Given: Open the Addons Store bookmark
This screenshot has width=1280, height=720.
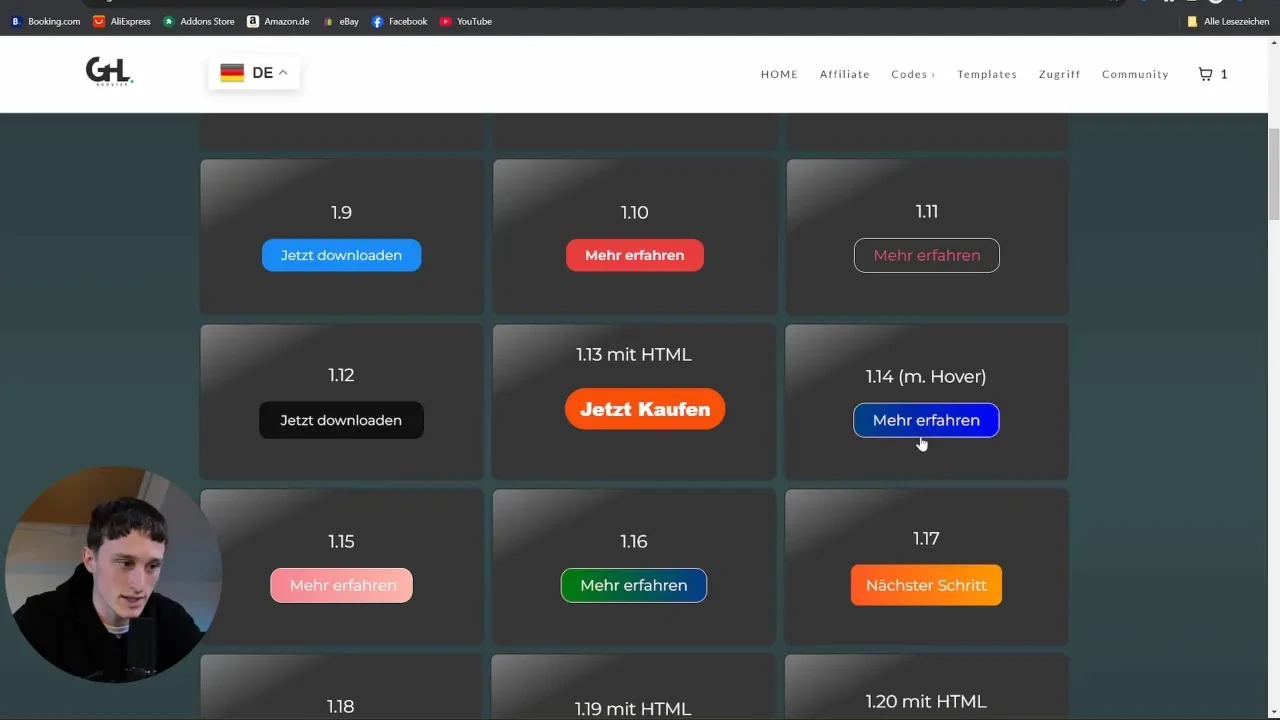Looking at the screenshot, I should click(198, 21).
